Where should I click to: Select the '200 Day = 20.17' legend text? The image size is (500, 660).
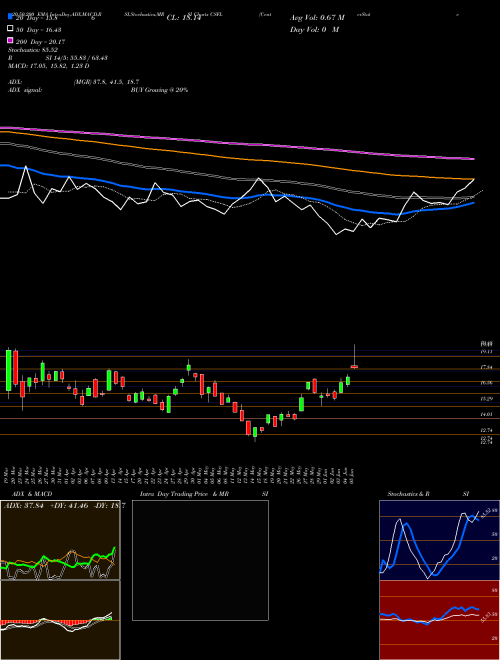[40, 41]
